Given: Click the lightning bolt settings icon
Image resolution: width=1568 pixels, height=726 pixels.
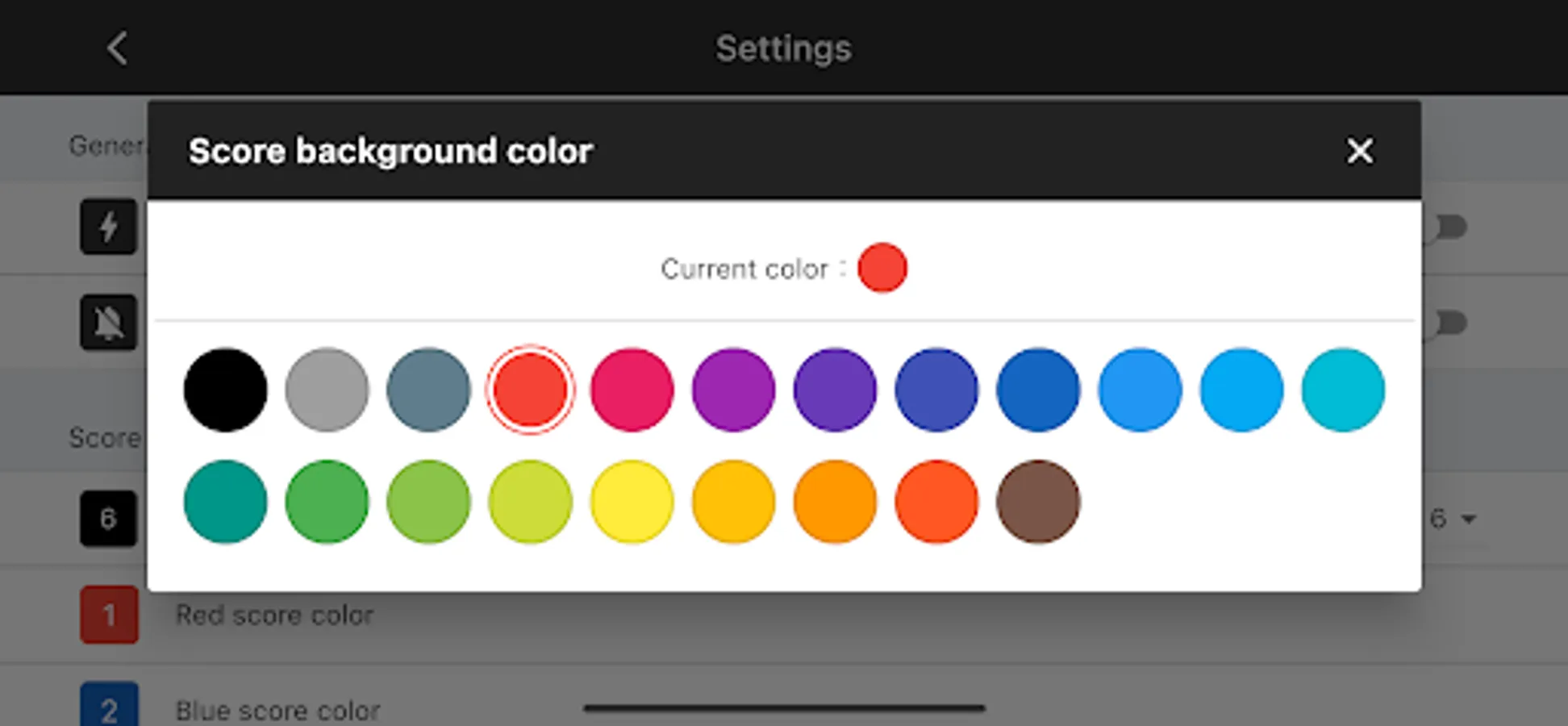Looking at the screenshot, I should (x=109, y=227).
